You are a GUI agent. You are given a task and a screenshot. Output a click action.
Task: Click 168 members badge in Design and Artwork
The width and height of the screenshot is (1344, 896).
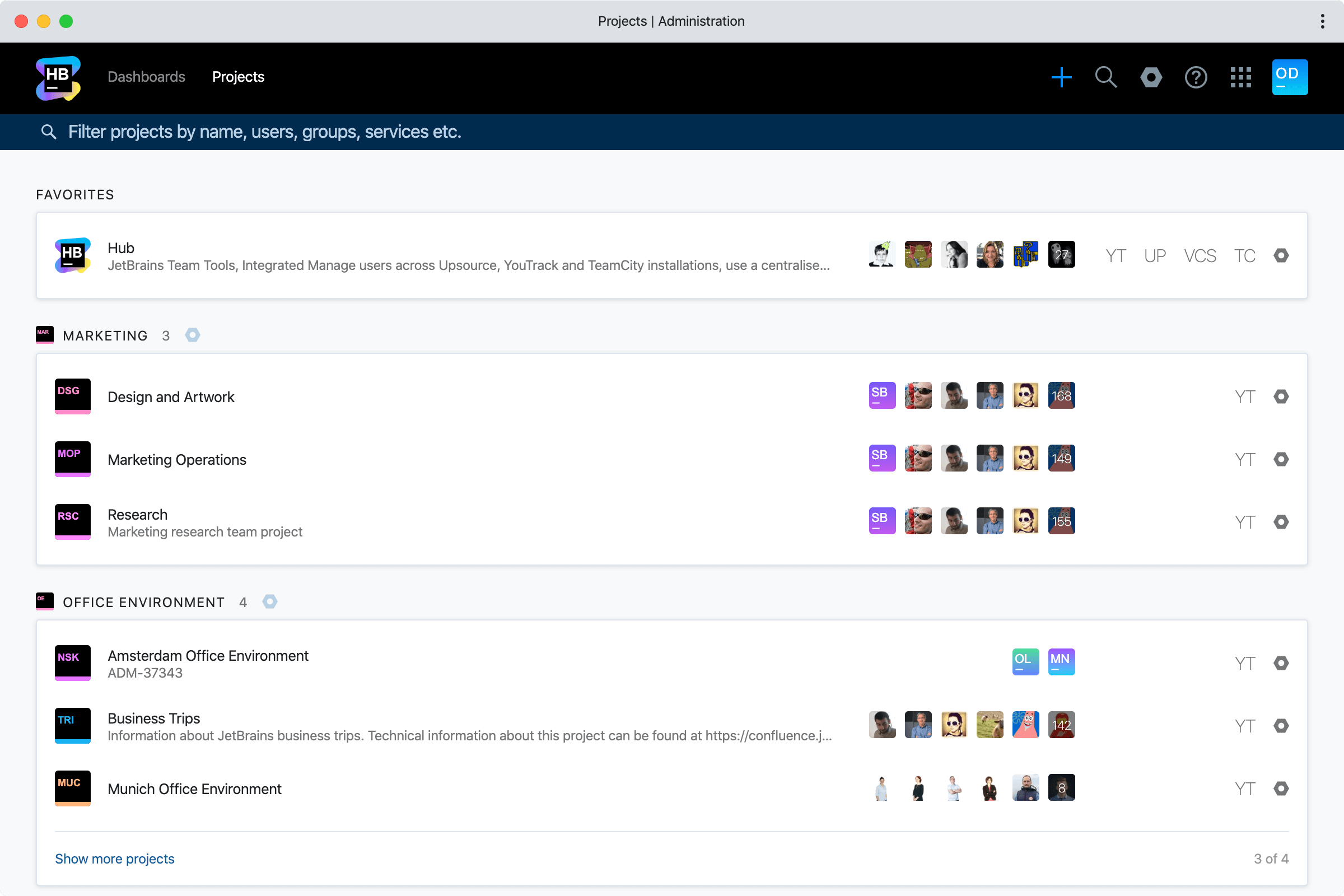1061,395
